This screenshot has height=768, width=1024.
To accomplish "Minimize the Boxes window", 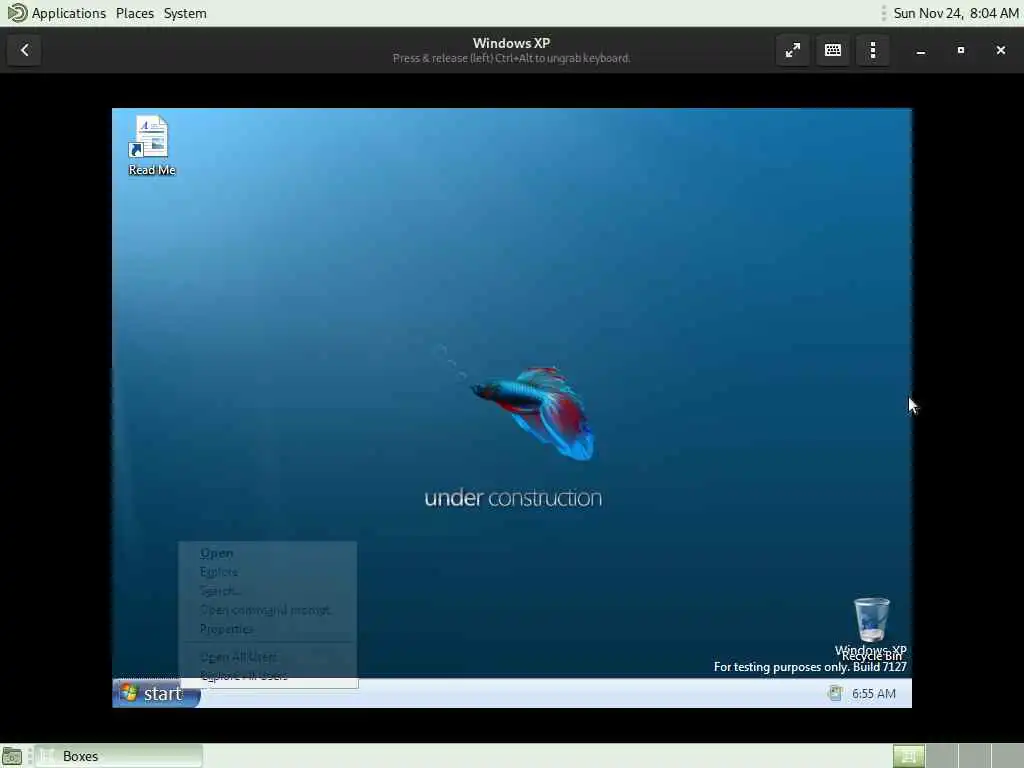I will click(x=921, y=50).
